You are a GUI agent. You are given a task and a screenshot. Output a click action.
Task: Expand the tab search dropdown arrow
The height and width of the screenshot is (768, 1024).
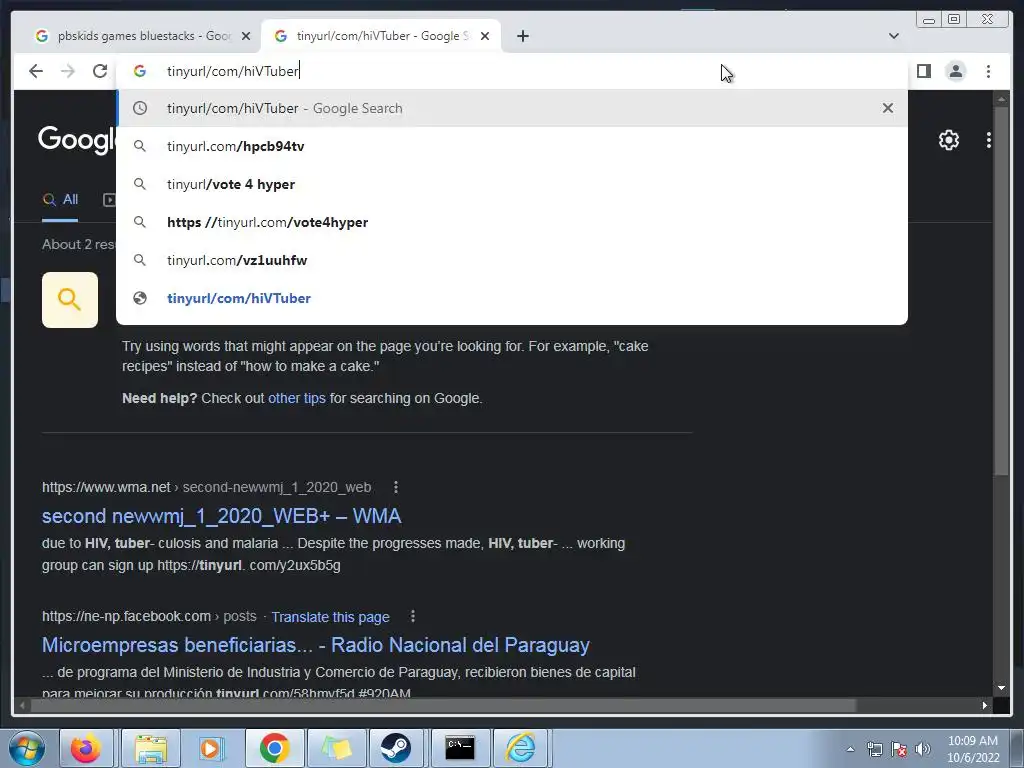pos(893,36)
